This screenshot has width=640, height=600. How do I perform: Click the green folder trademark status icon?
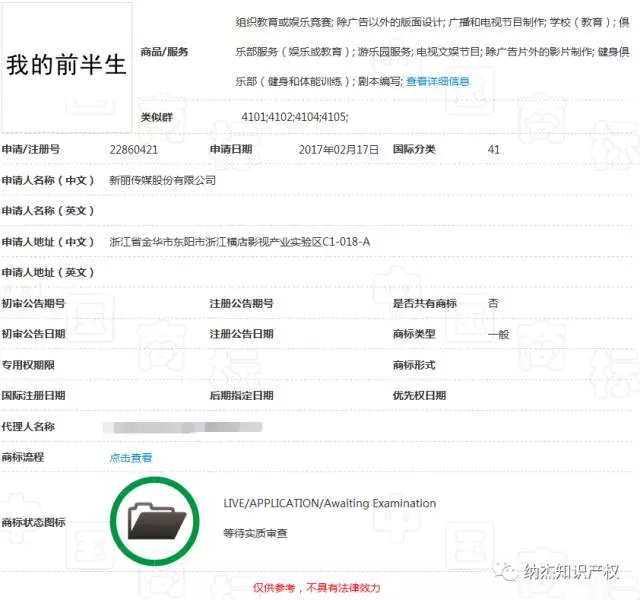(157, 520)
